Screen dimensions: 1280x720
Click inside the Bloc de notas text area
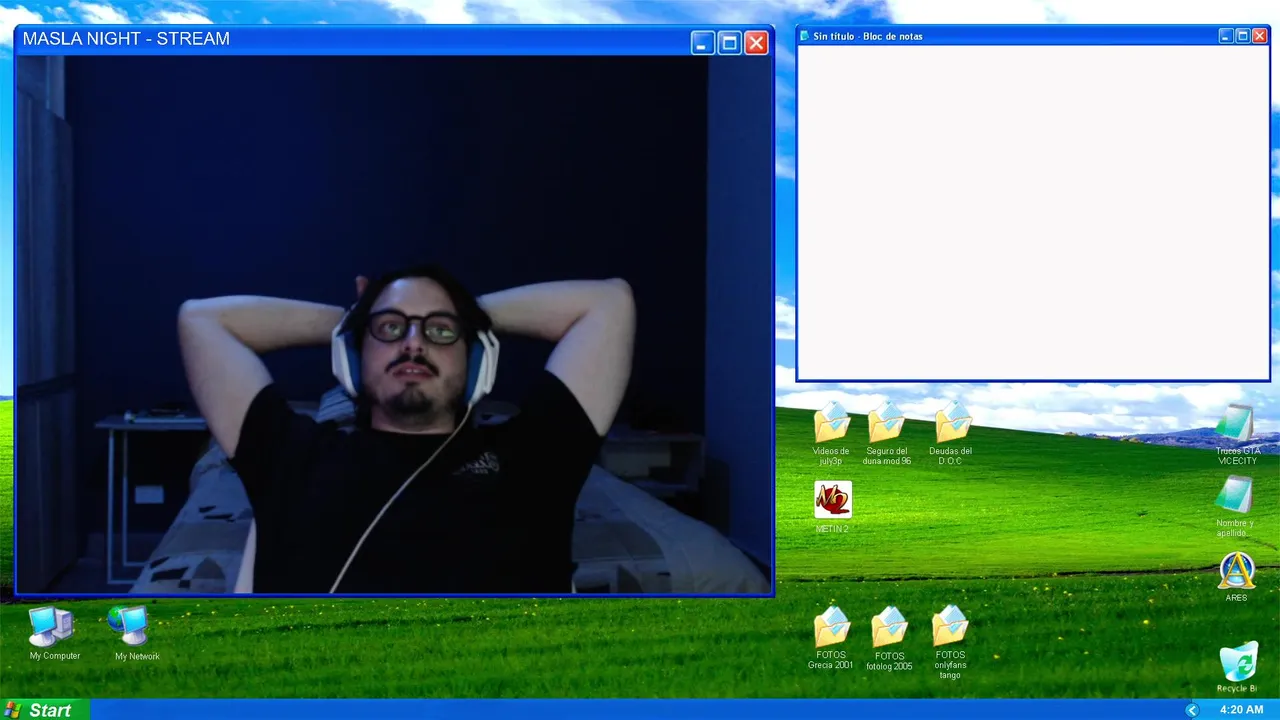[x=1033, y=212]
